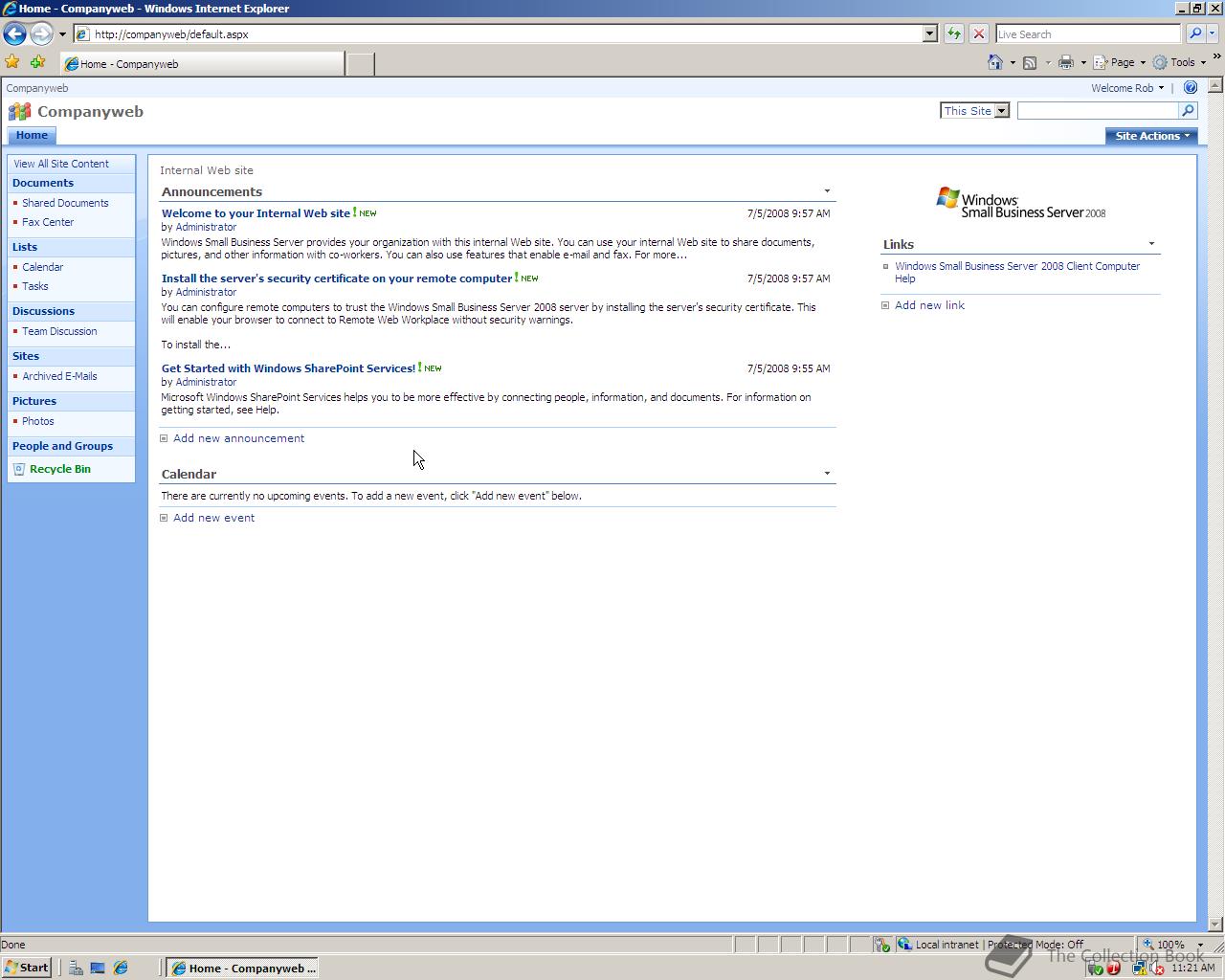The image size is (1225, 980).
Task: Click the RSS Feeds toolbar icon
Action: 1030,62
